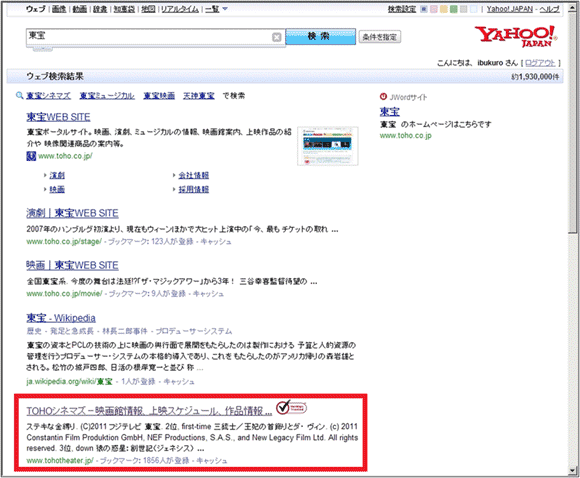
Task: Open the 映画 | 東宝WEB SITE result
Action: 72,265
